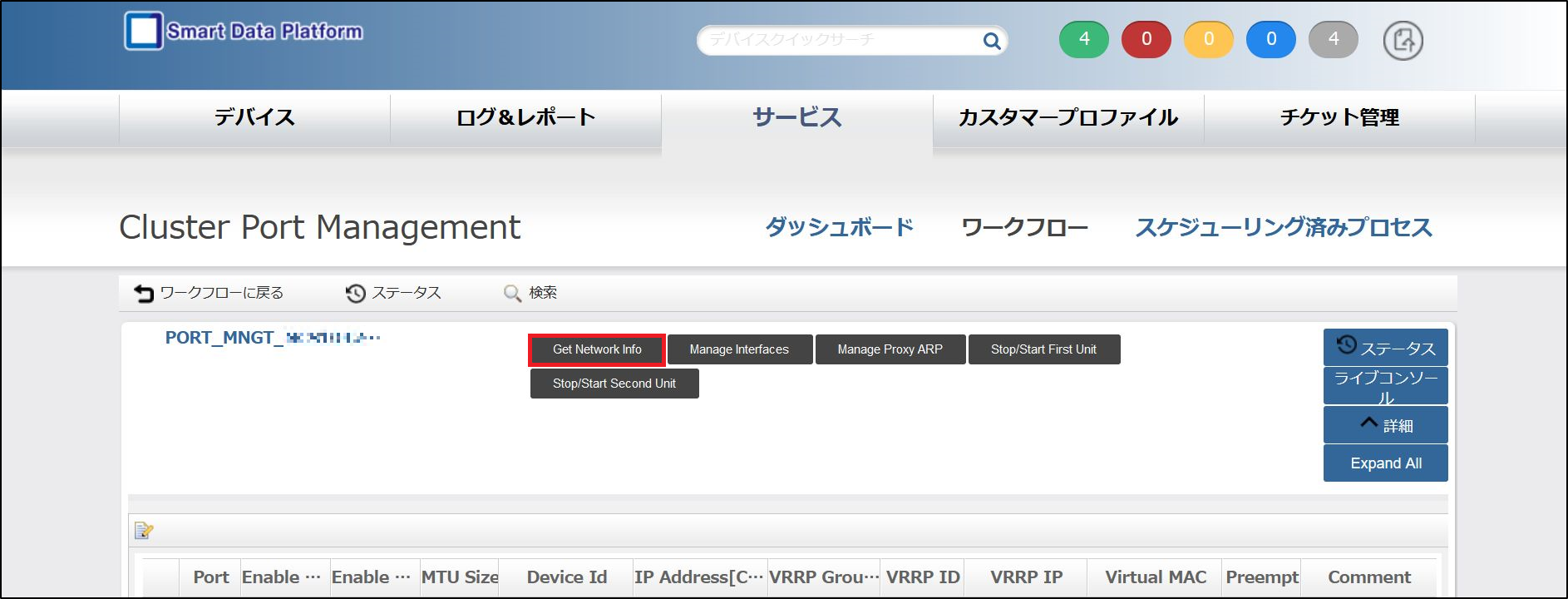Click the ワークフローに戻る back toolbar item
Screen dimensions: 1568x599
click(210, 293)
